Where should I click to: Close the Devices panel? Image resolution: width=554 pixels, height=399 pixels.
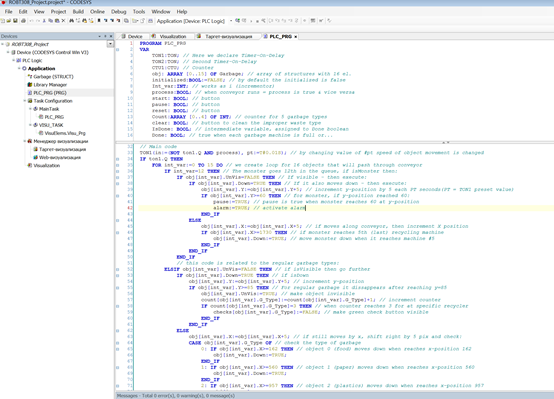click(x=111, y=36)
